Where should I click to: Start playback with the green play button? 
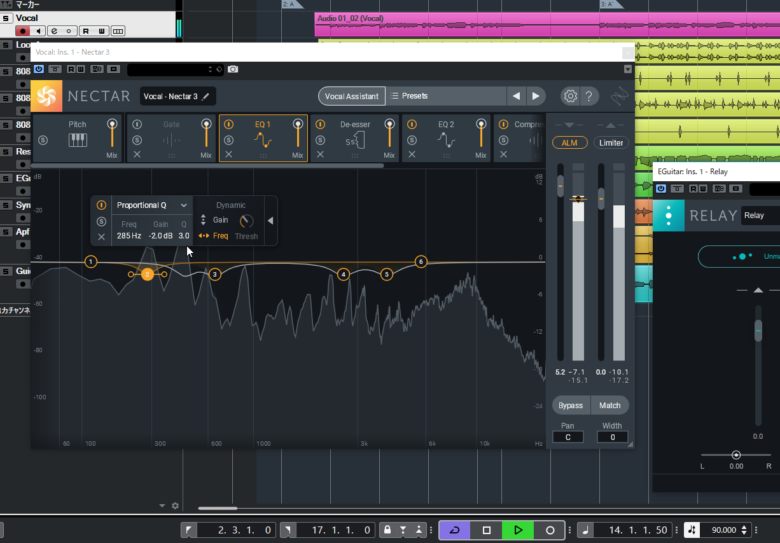tap(518, 530)
